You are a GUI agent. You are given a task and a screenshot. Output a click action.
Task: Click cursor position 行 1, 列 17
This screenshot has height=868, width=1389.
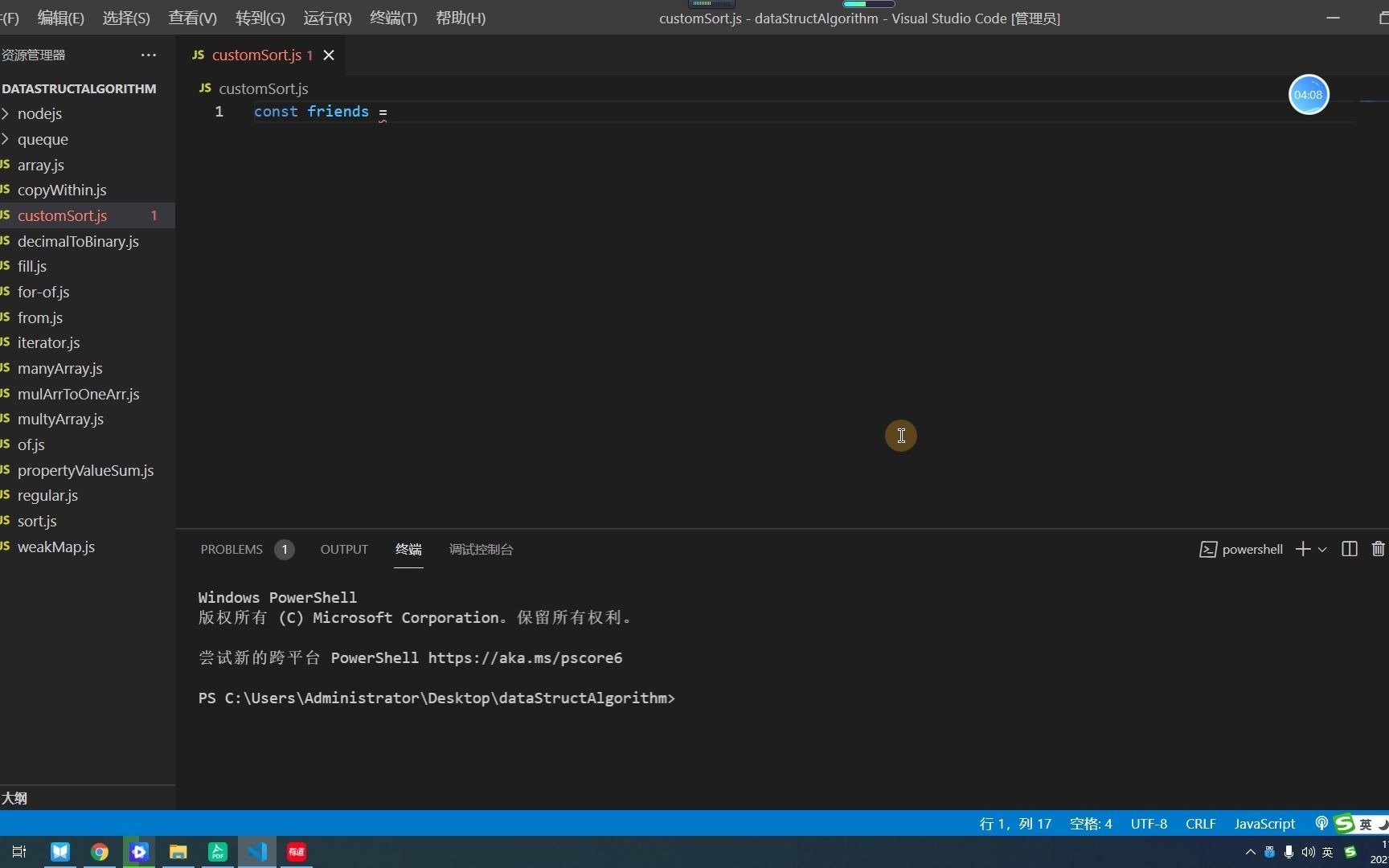coord(1015,823)
